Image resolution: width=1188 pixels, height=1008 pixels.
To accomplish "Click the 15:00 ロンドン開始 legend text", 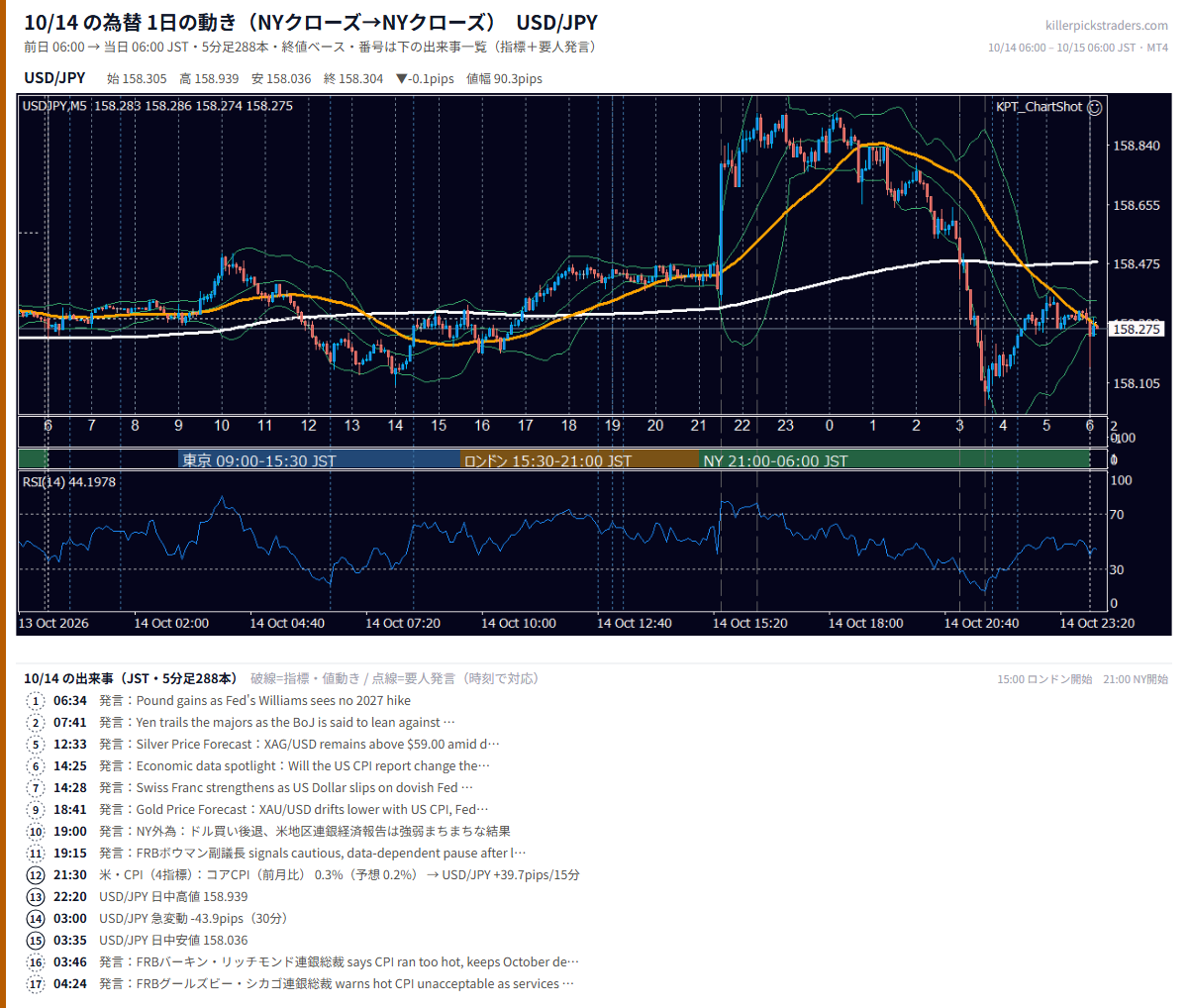I will pos(1044,679).
